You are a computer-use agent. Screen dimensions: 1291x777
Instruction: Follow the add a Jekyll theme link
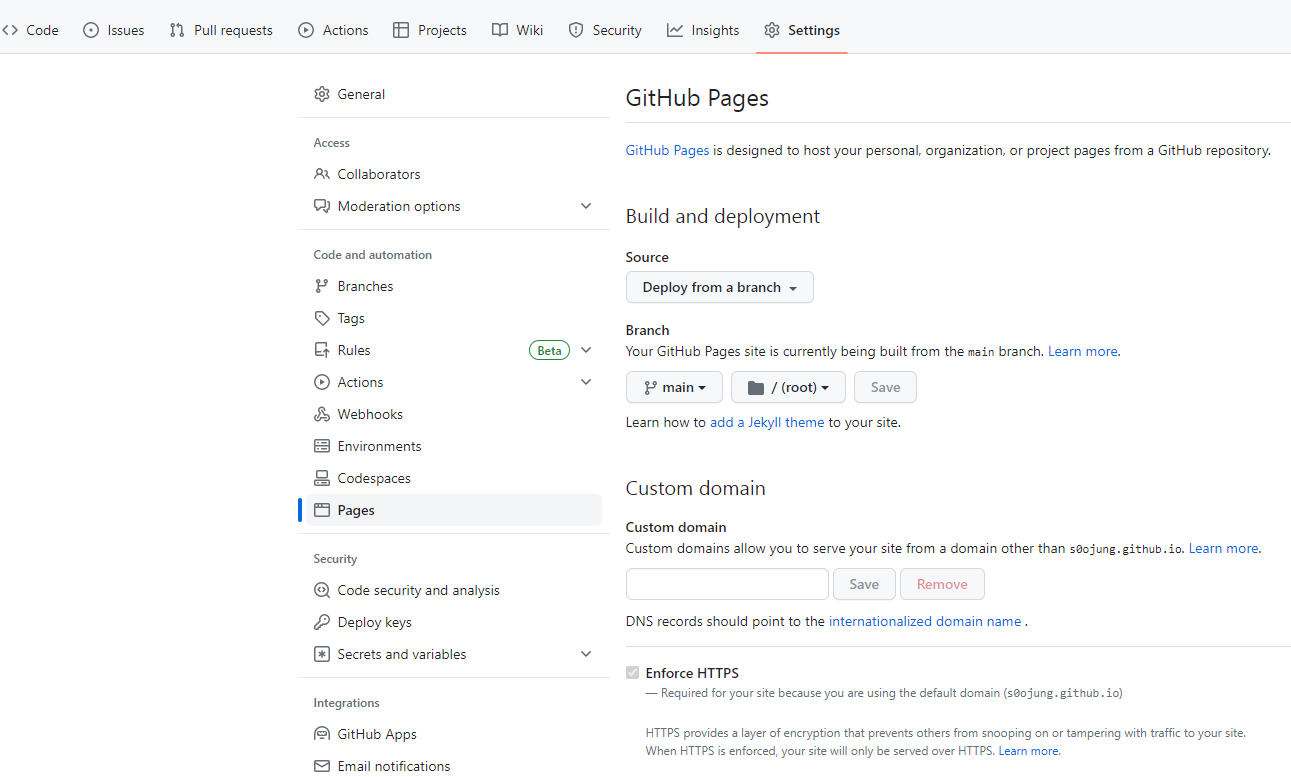pos(767,422)
